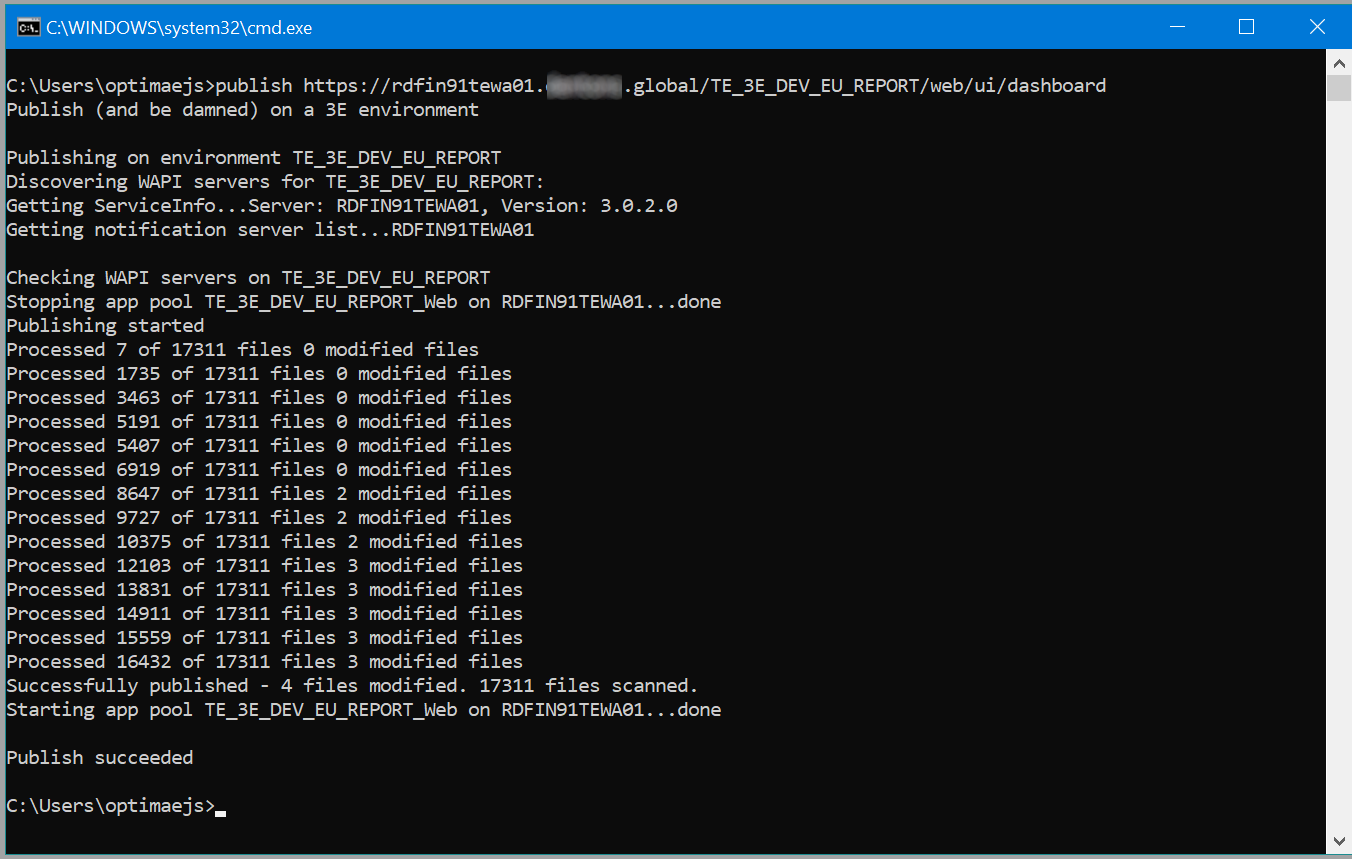Click the scrollbar up arrow icon
Viewport: 1352px width, 859px height.
[x=1339, y=62]
